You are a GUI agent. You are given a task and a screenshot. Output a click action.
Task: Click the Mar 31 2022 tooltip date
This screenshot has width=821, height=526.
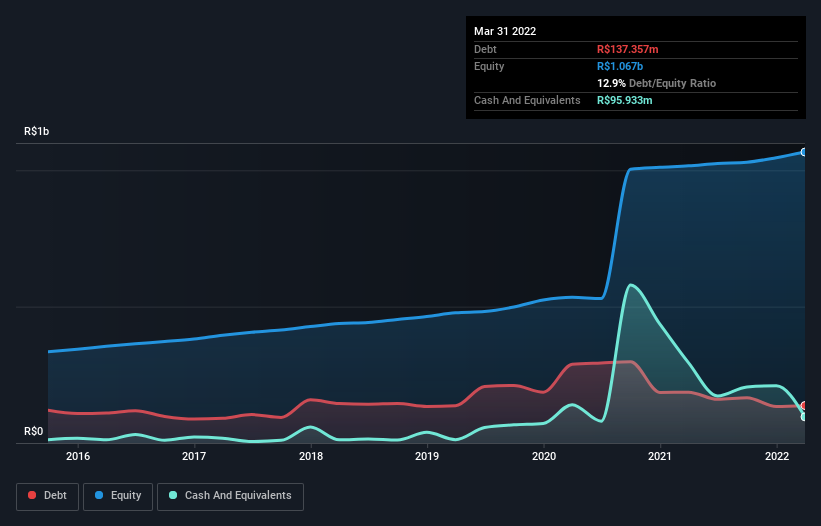[x=505, y=31]
